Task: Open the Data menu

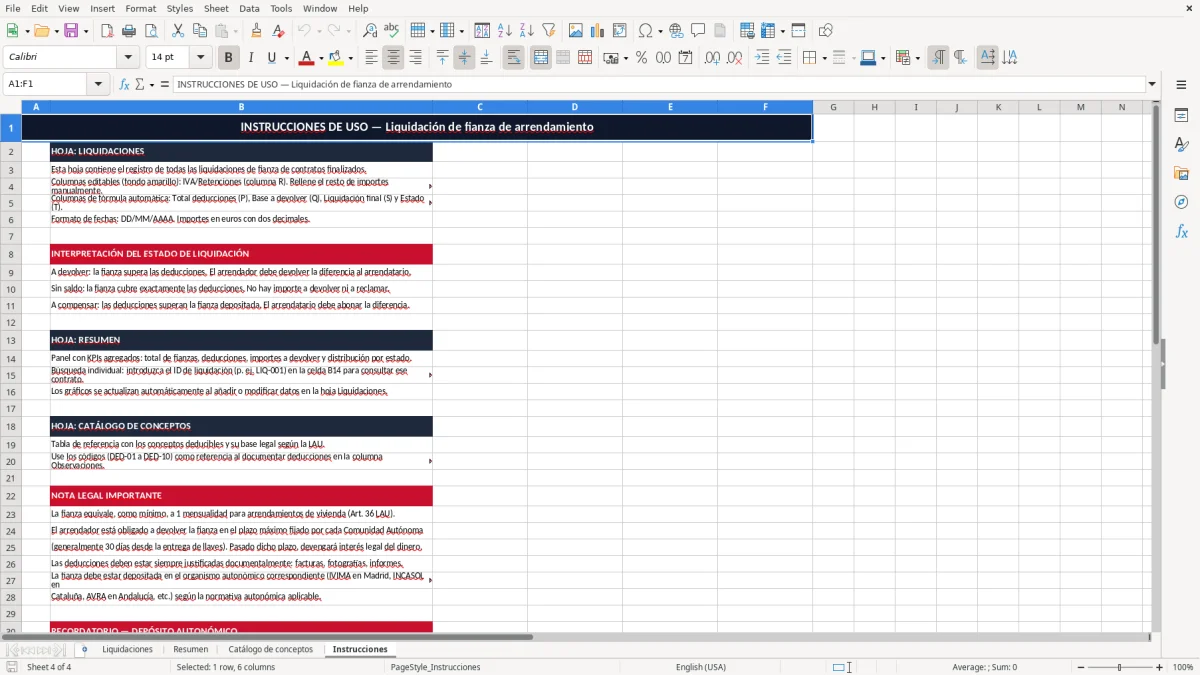Action: click(x=249, y=8)
